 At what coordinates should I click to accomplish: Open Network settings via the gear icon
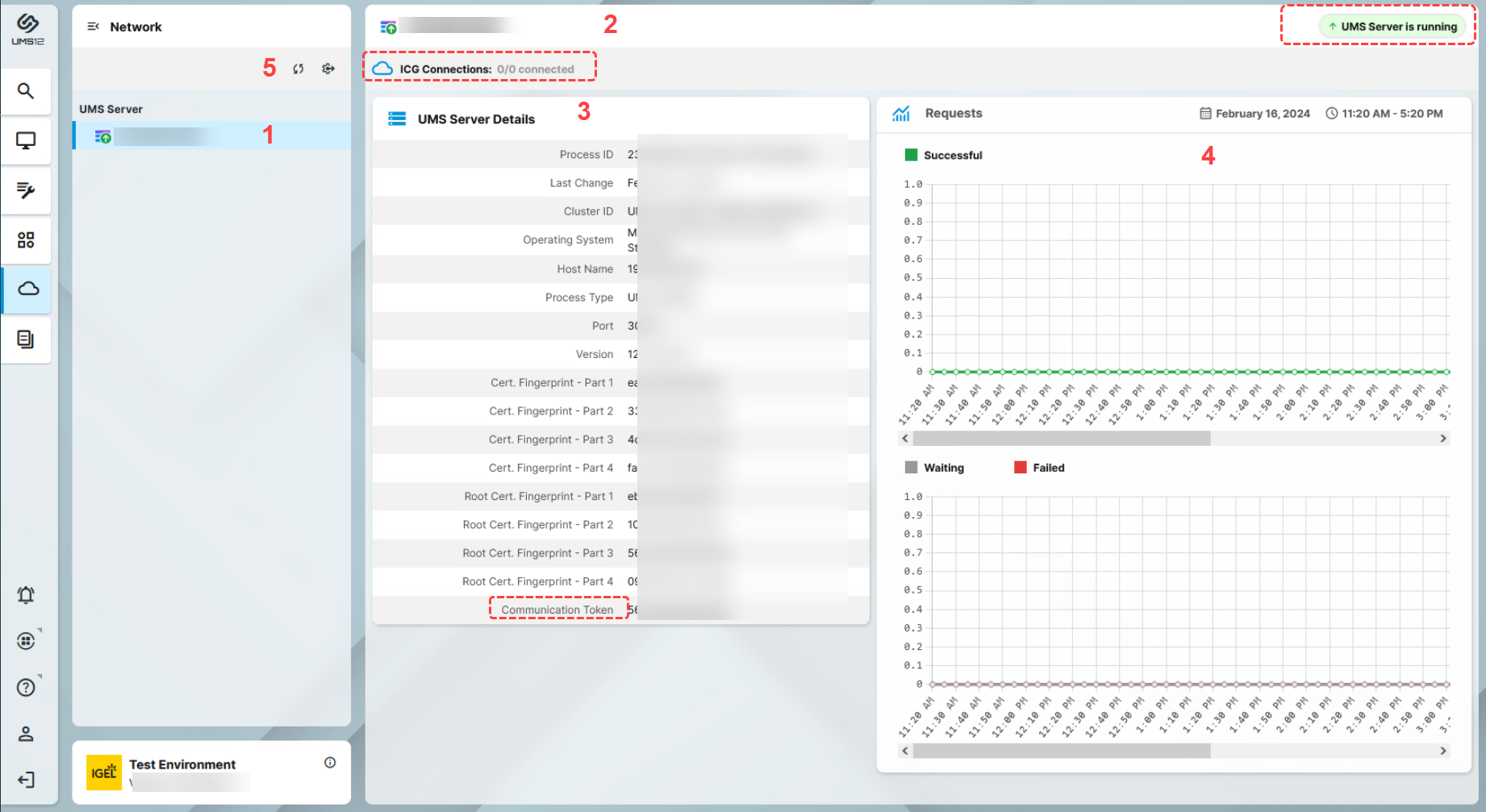pyautogui.click(x=328, y=69)
